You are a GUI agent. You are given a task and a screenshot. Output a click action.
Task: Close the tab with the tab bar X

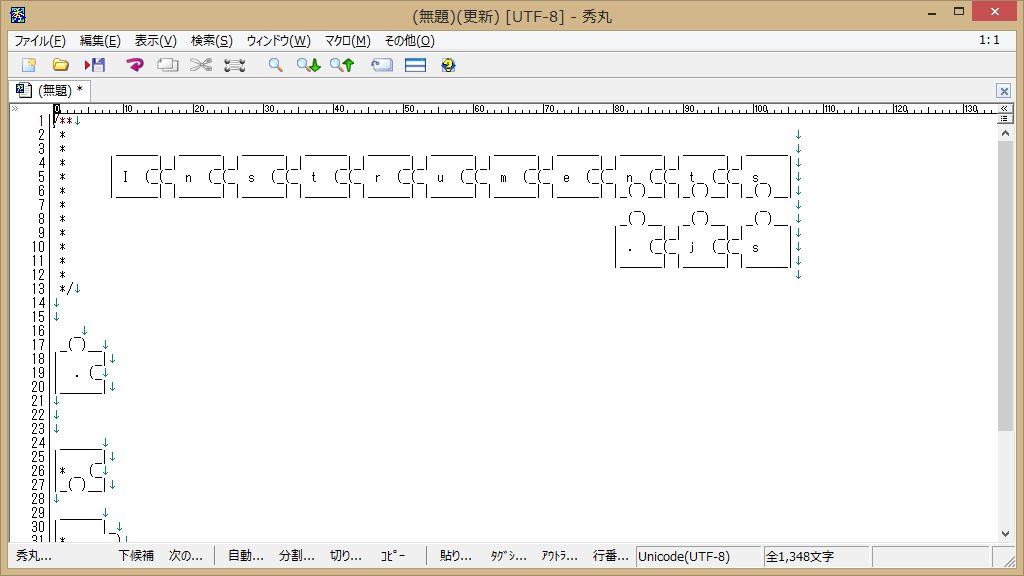[1004, 90]
